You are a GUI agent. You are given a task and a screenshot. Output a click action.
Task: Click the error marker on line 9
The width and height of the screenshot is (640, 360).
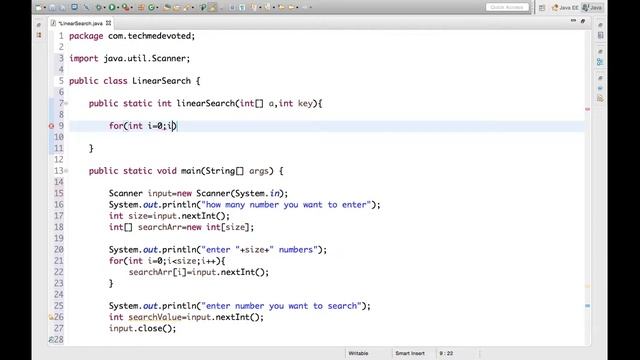(x=51, y=126)
